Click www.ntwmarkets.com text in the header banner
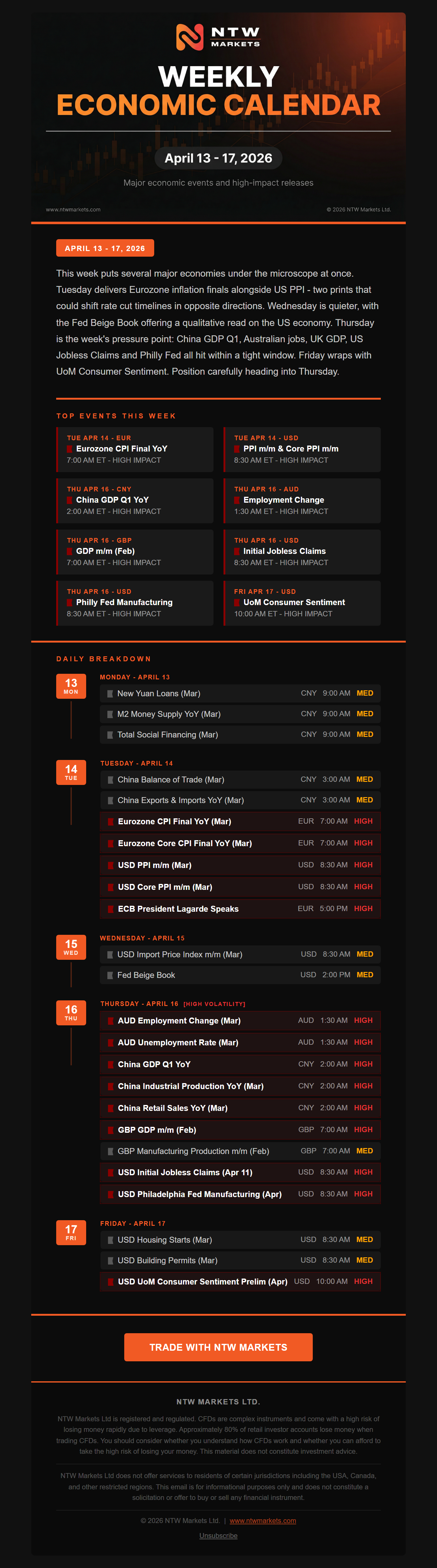437x1568 pixels. pyautogui.click(x=73, y=210)
